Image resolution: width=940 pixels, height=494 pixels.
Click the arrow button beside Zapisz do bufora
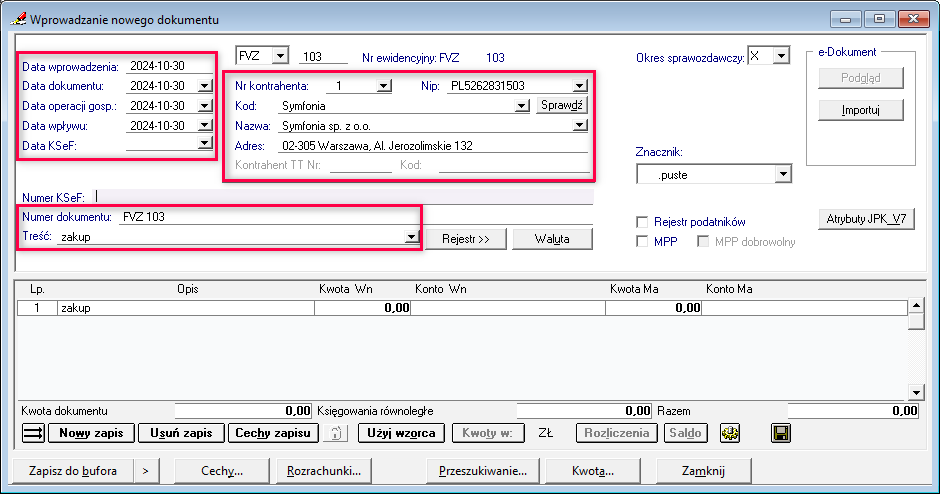(x=145, y=470)
